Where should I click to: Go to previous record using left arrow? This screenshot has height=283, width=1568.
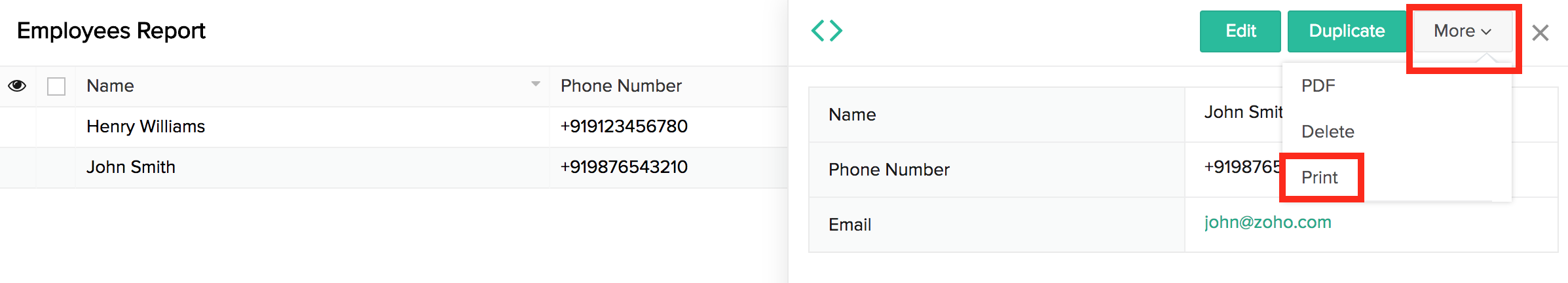click(817, 31)
